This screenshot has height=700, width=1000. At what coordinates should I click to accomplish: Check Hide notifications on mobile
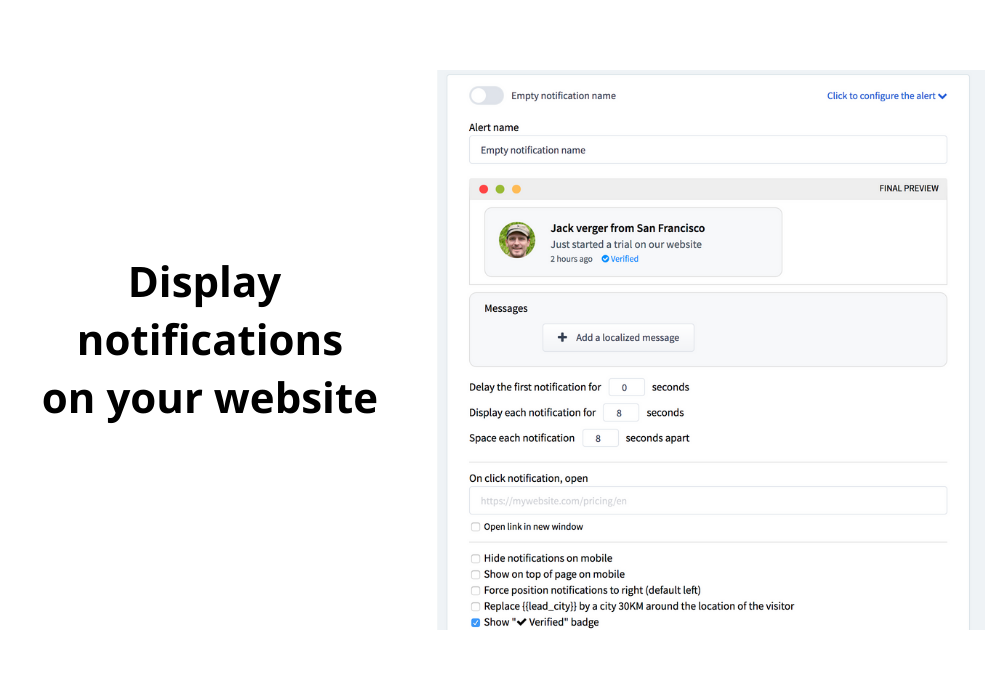tap(476, 559)
